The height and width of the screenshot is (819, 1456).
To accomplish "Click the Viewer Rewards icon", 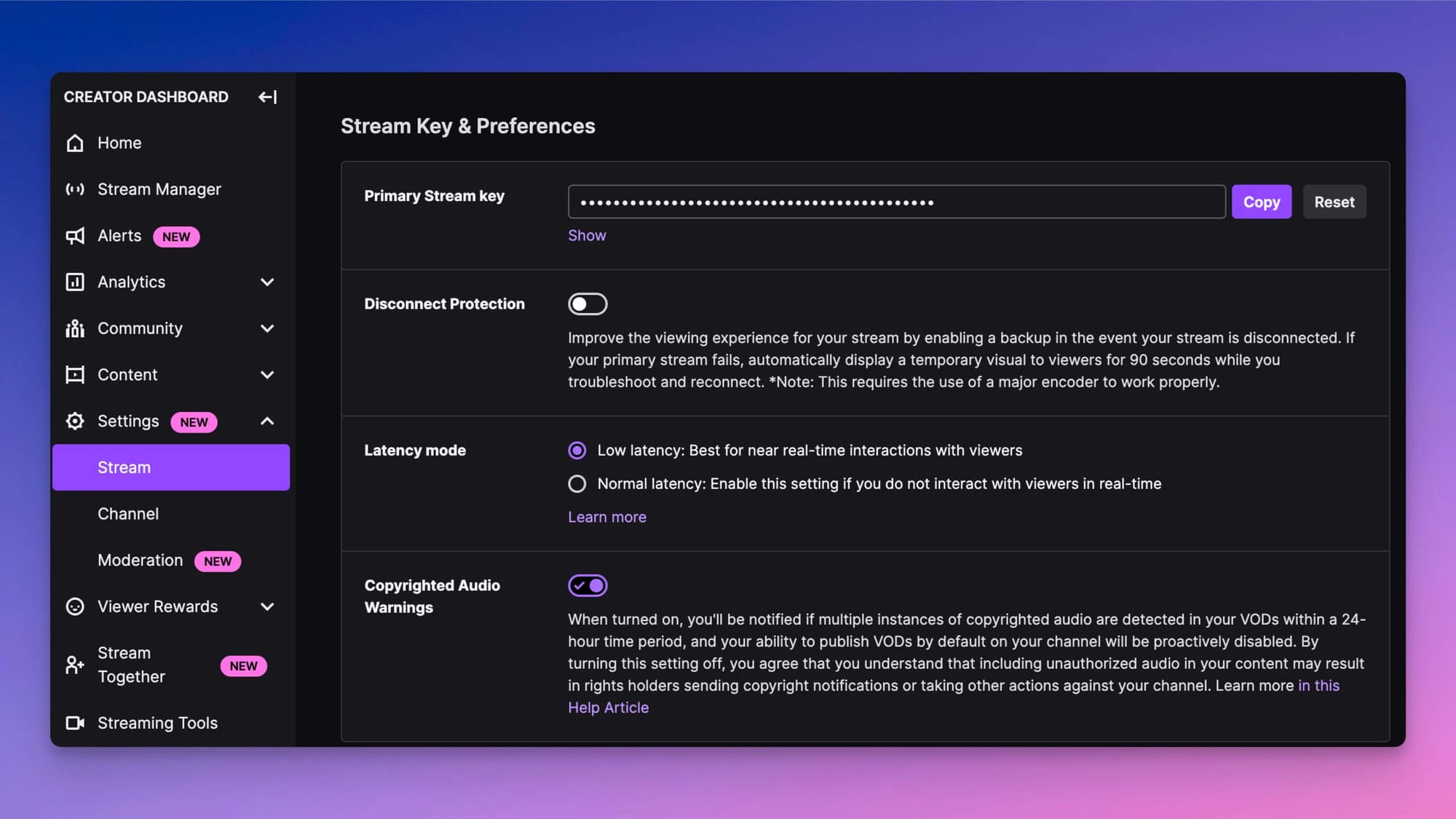I will pyautogui.click(x=75, y=606).
